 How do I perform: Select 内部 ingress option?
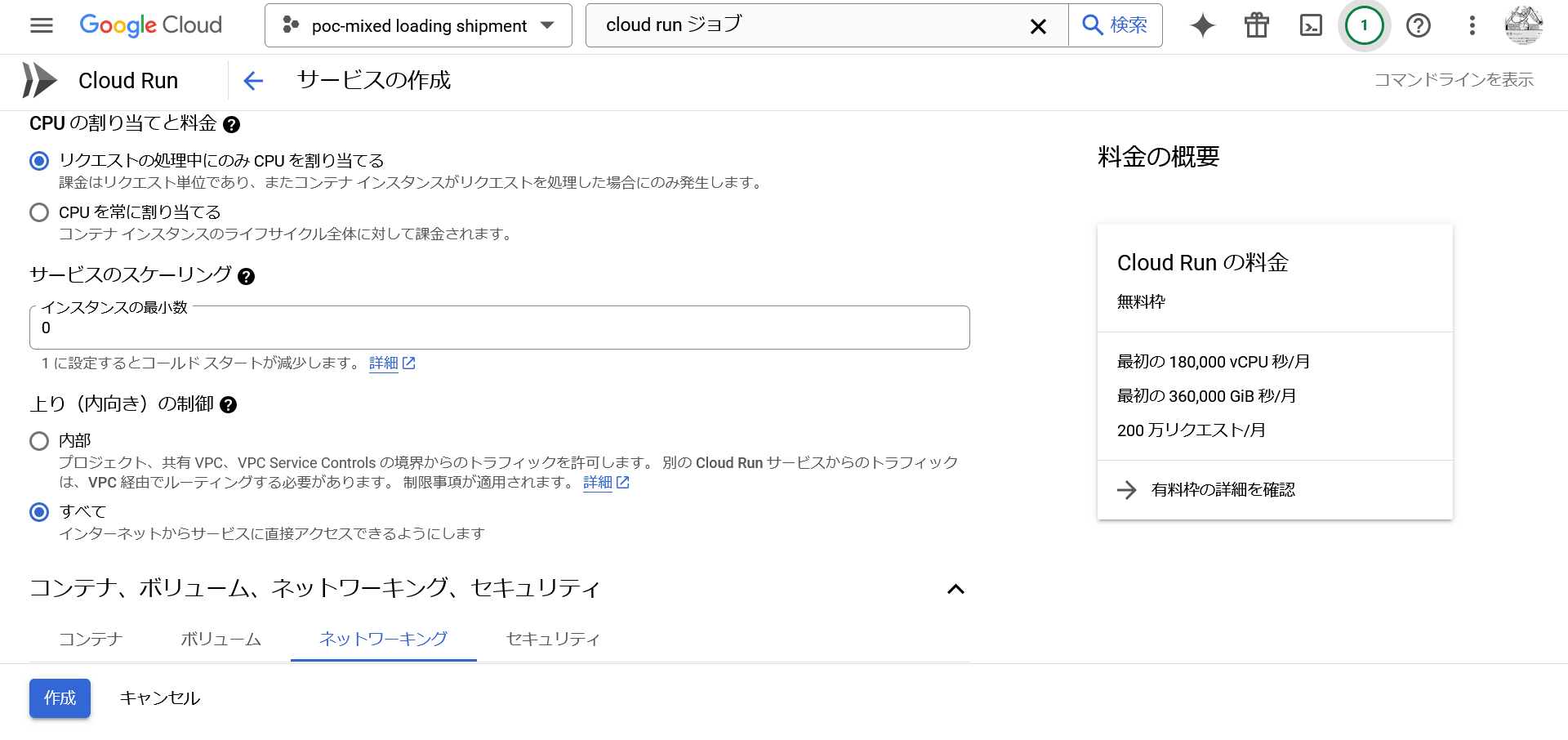pyautogui.click(x=39, y=441)
